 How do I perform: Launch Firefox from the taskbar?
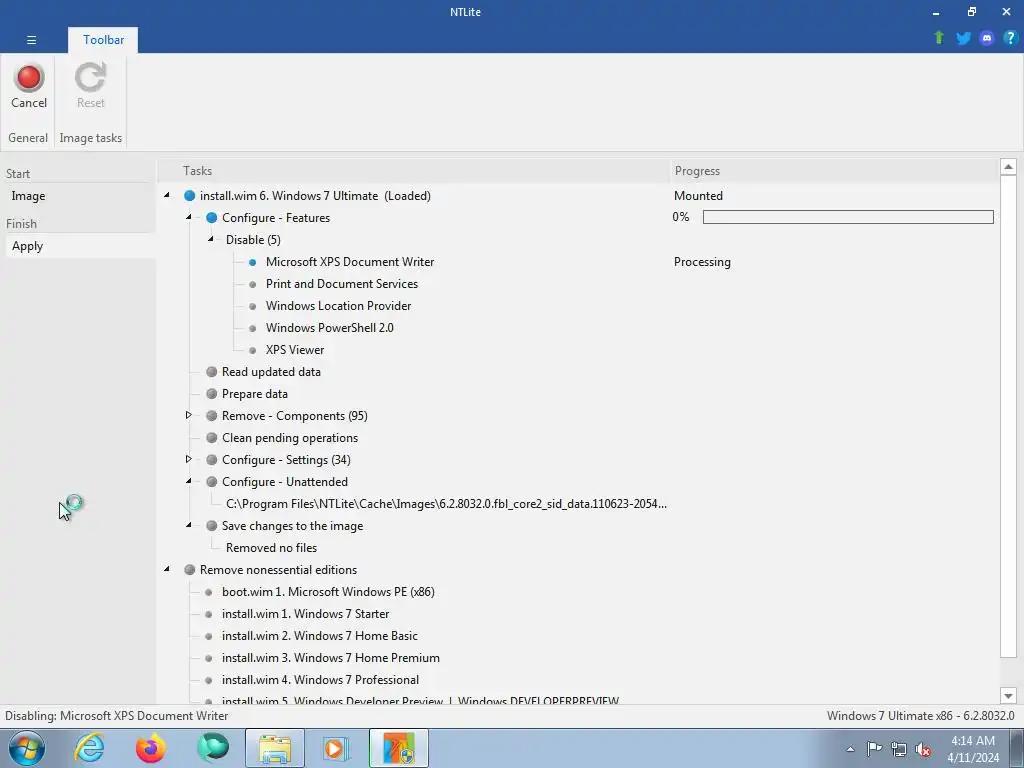pyautogui.click(x=151, y=748)
